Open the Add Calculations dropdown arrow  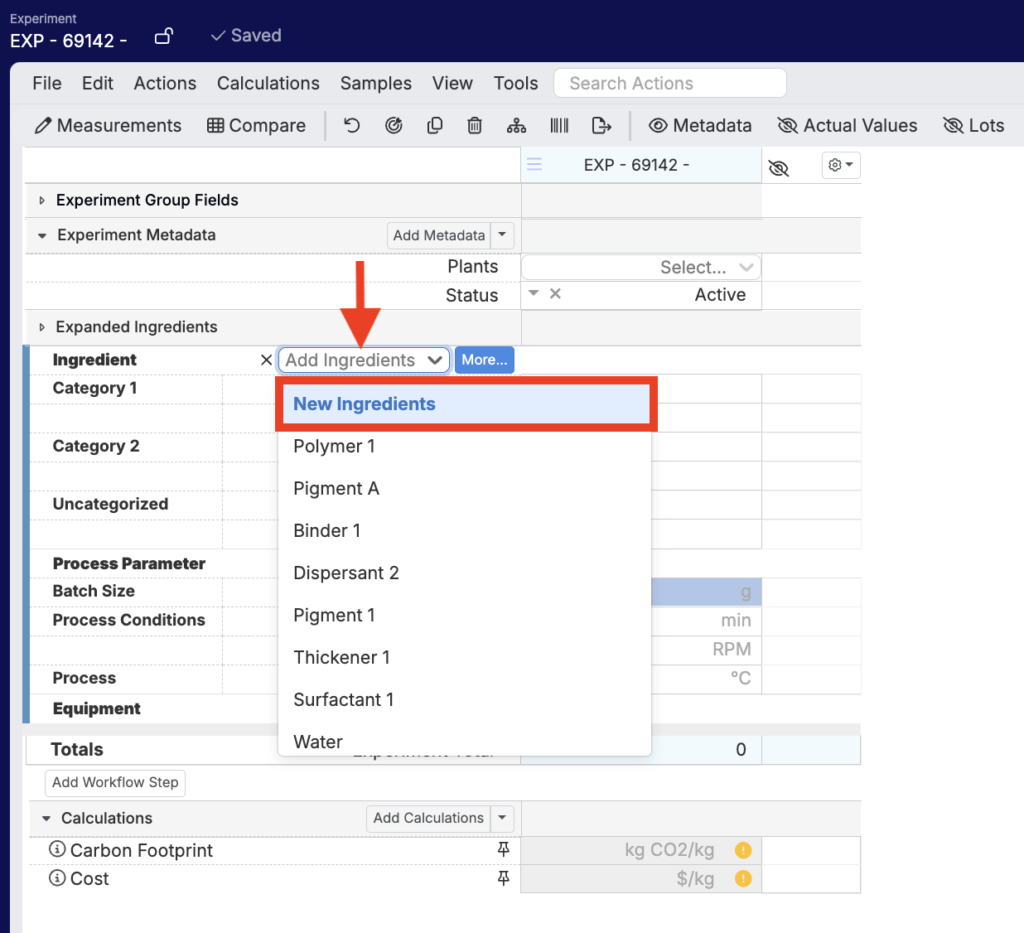click(x=502, y=817)
